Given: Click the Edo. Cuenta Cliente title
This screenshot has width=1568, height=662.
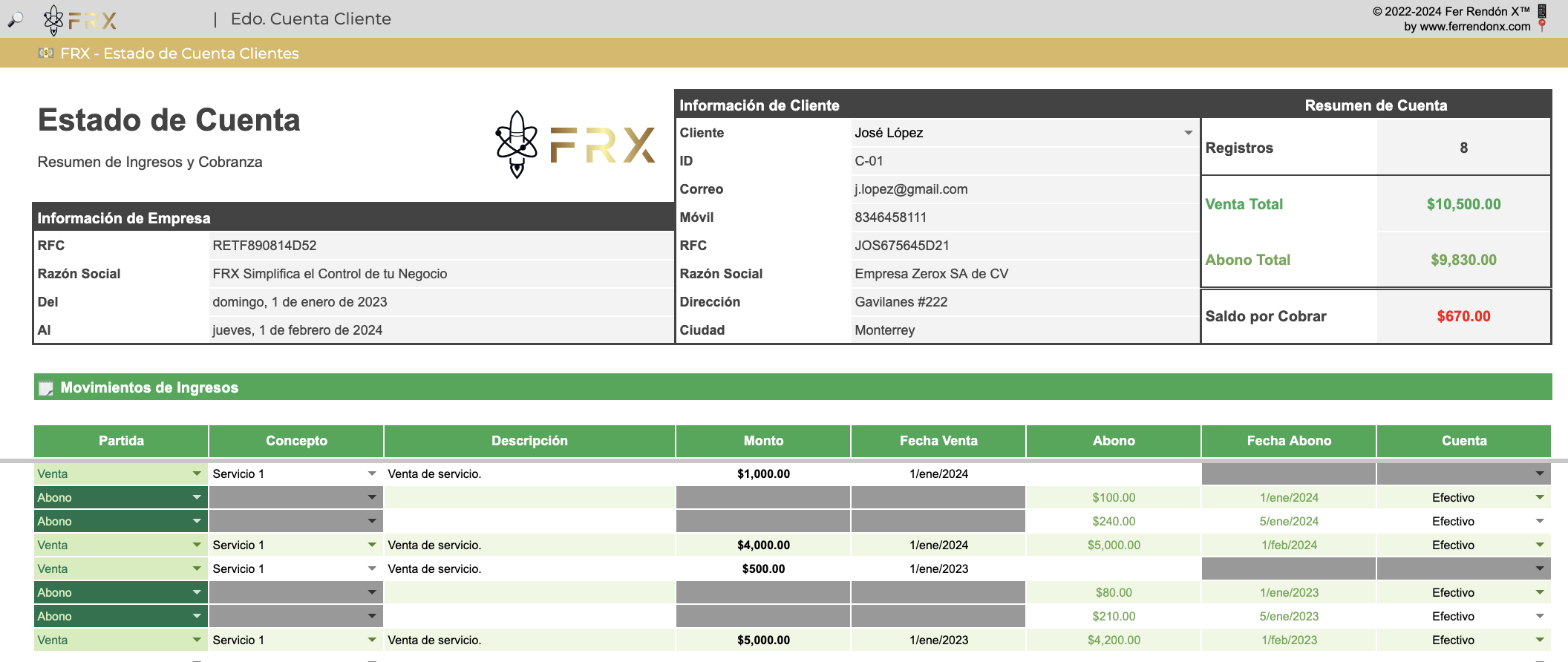Looking at the screenshot, I should 310,19.
